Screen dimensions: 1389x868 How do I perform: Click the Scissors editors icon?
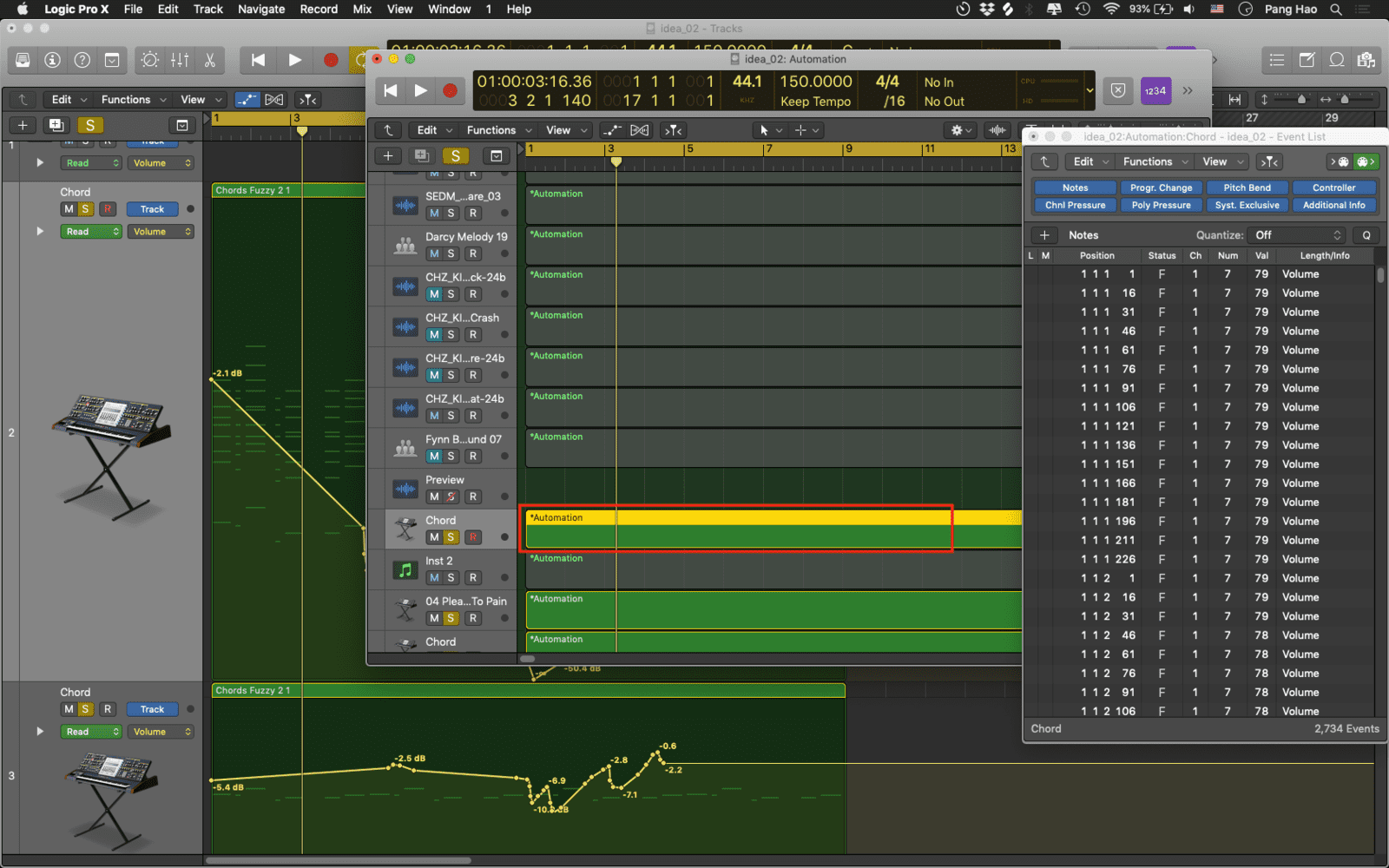coord(209,60)
